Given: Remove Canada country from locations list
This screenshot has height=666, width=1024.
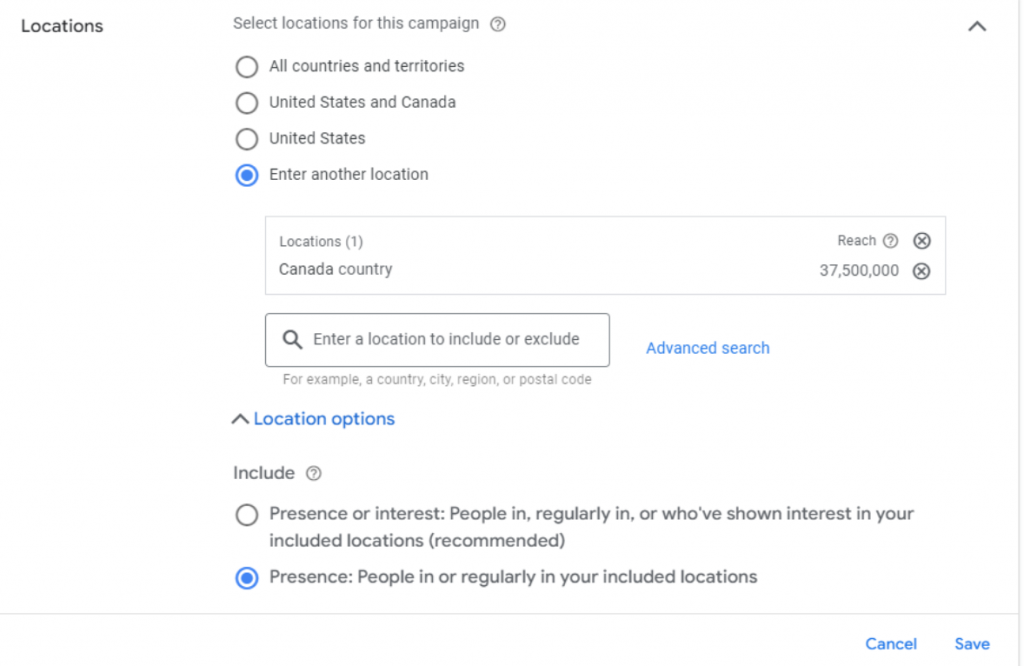Looking at the screenshot, I should tap(922, 271).
